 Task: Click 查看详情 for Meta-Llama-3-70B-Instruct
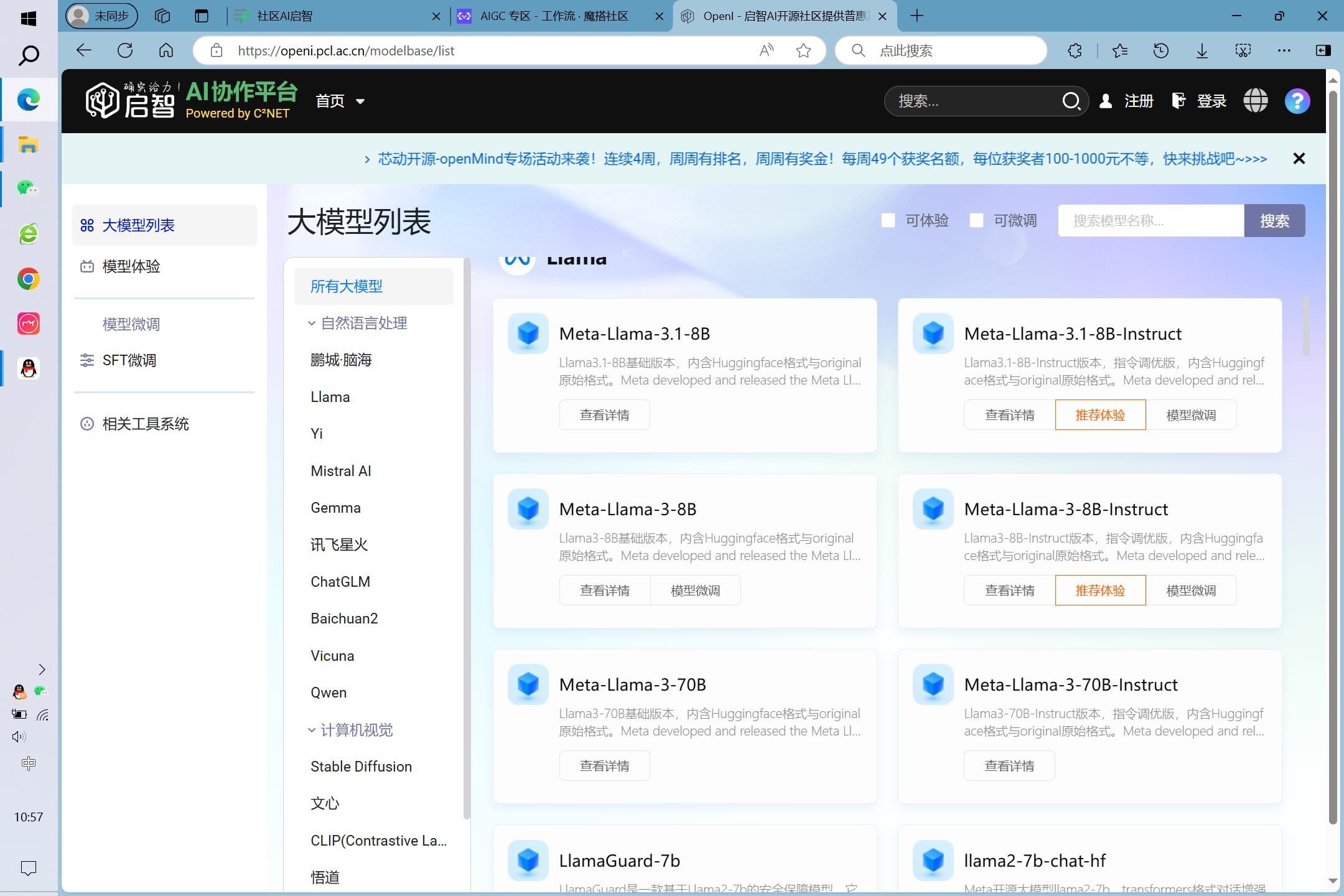tap(1009, 766)
